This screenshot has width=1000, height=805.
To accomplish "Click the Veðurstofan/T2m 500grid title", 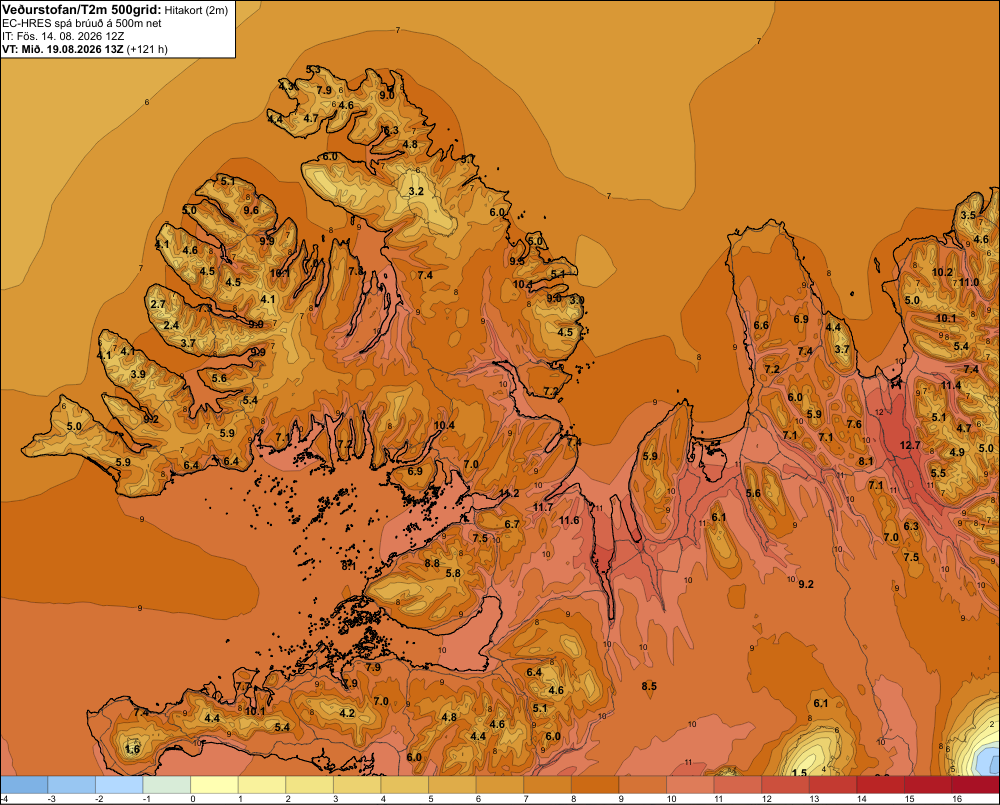I will click(81, 10).
